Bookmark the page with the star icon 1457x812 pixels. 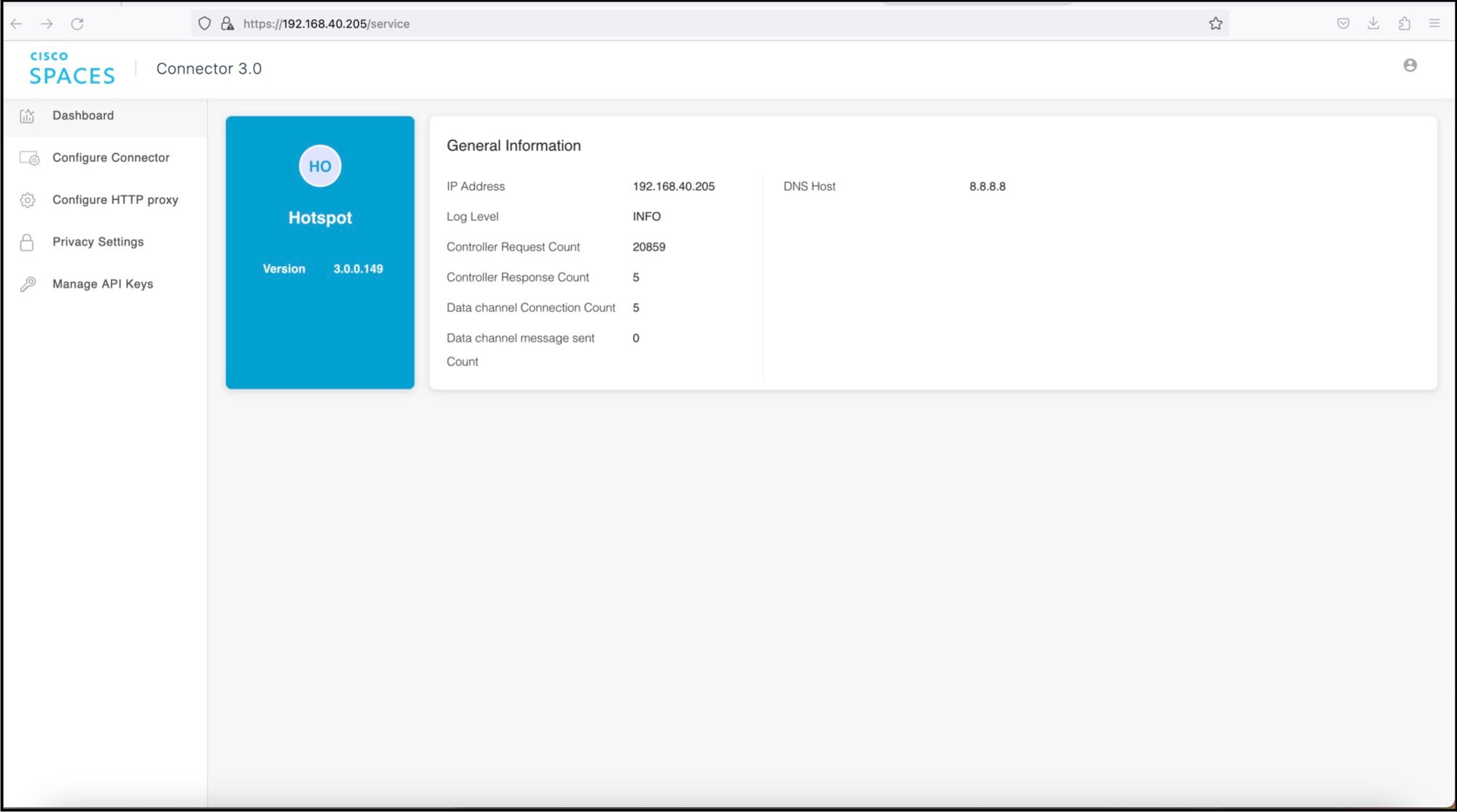1216,23
